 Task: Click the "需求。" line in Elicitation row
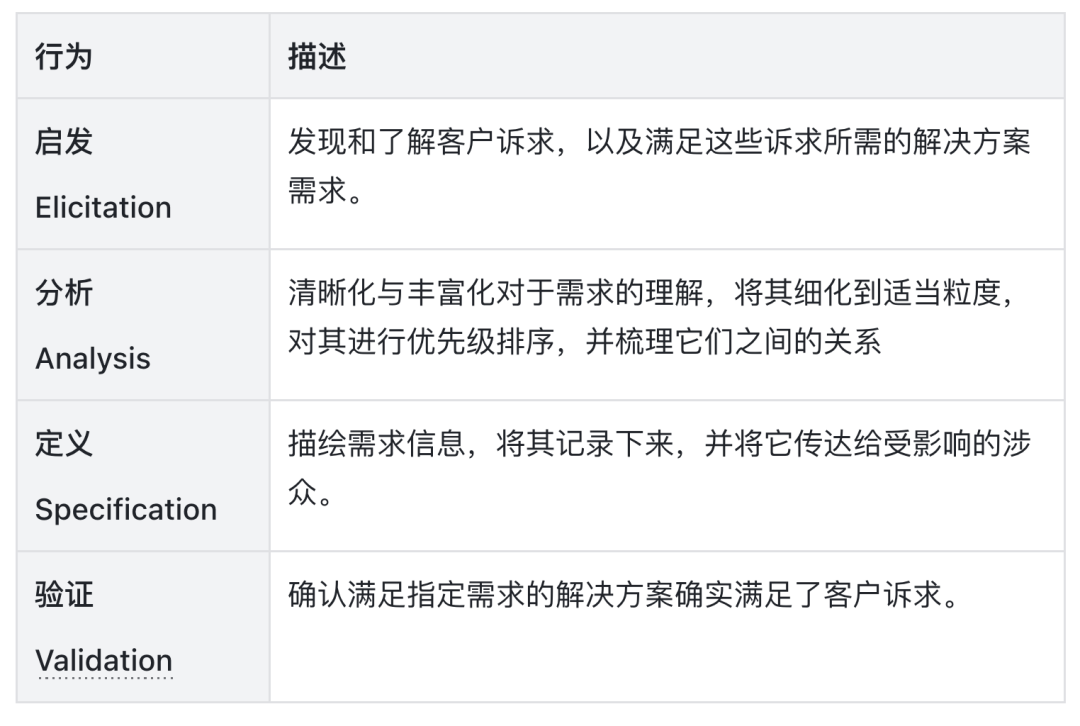[x=317, y=191]
